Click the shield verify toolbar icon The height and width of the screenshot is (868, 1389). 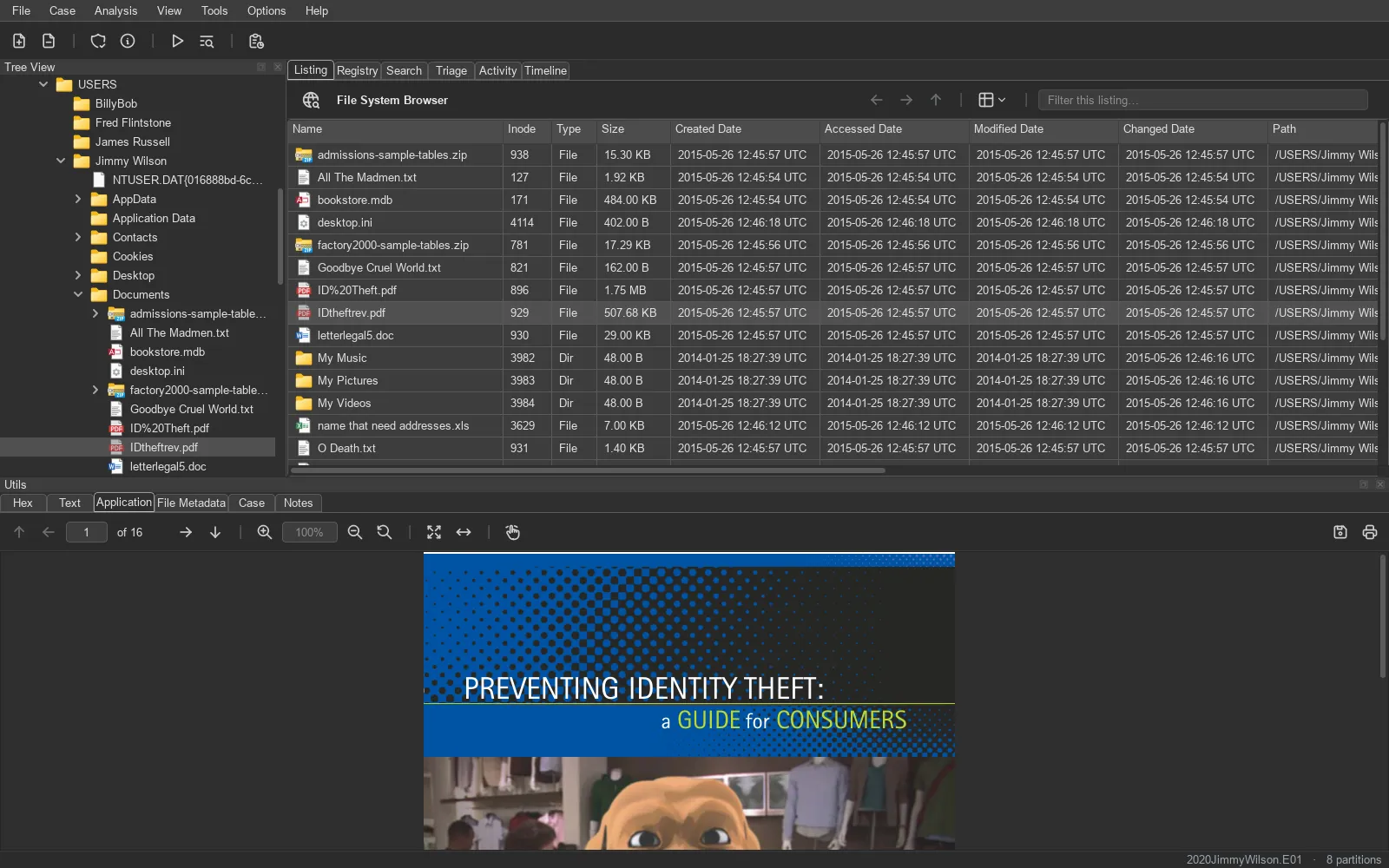click(x=98, y=41)
